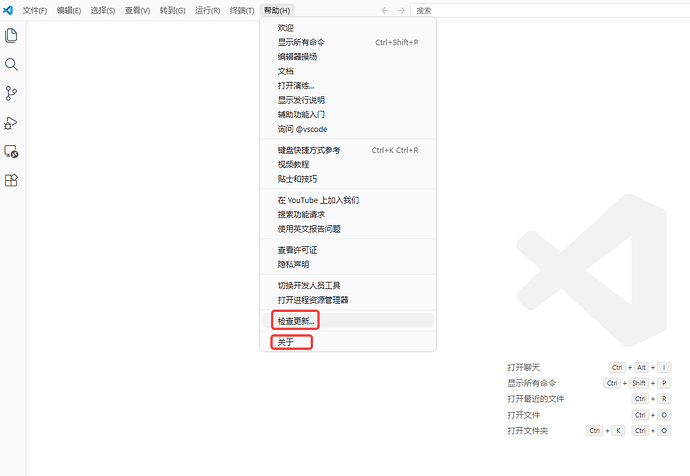
Task: Select 显示发行说明 menu entry
Action: [348, 100]
